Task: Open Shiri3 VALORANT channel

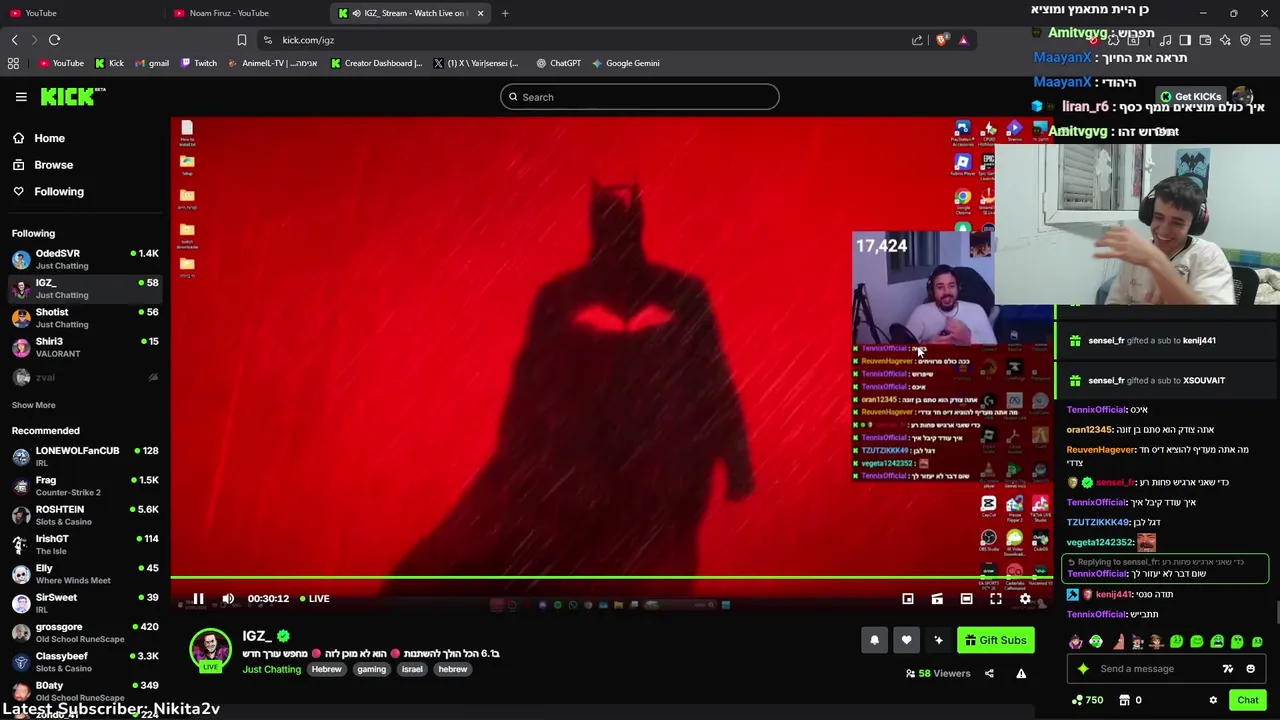Action: (84, 347)
